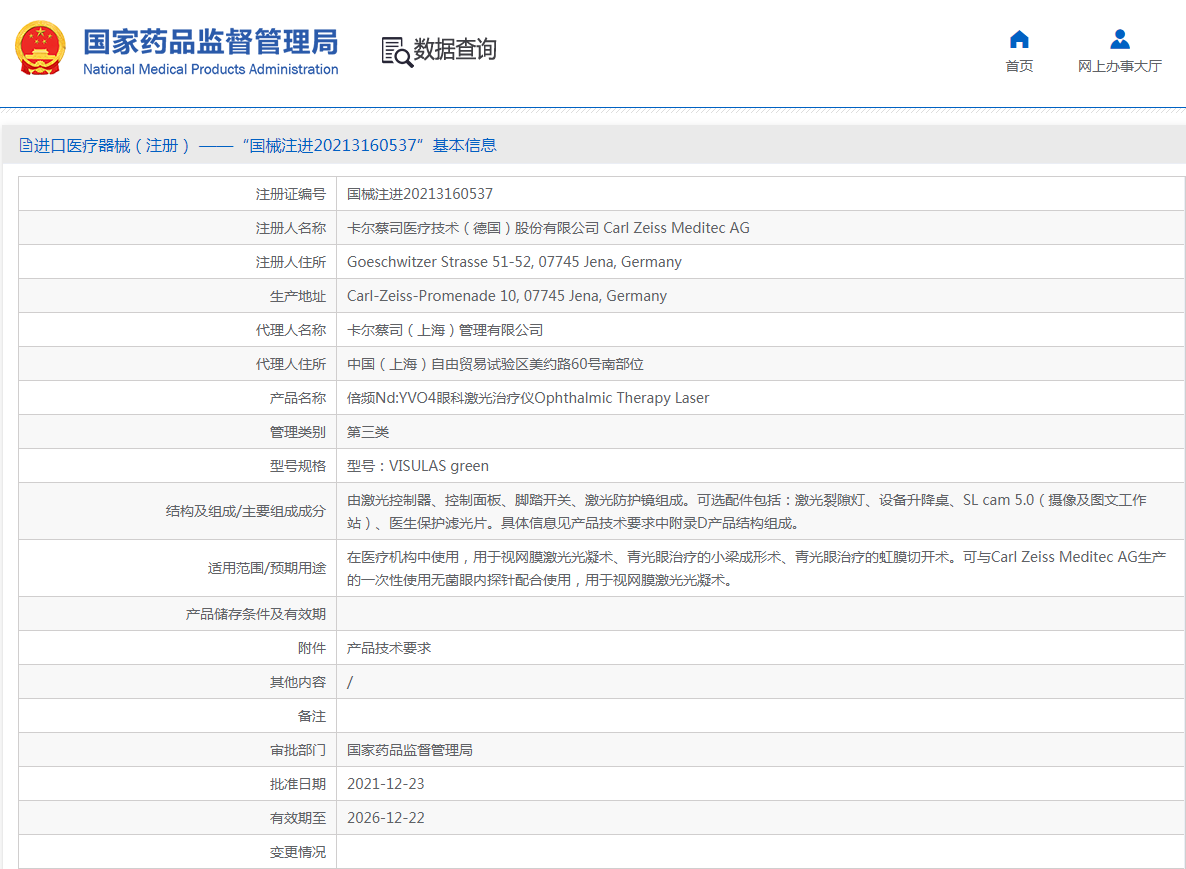1186x869 pixels.
Task: Click the 生产地址 label
Action: tap(297, 296)
